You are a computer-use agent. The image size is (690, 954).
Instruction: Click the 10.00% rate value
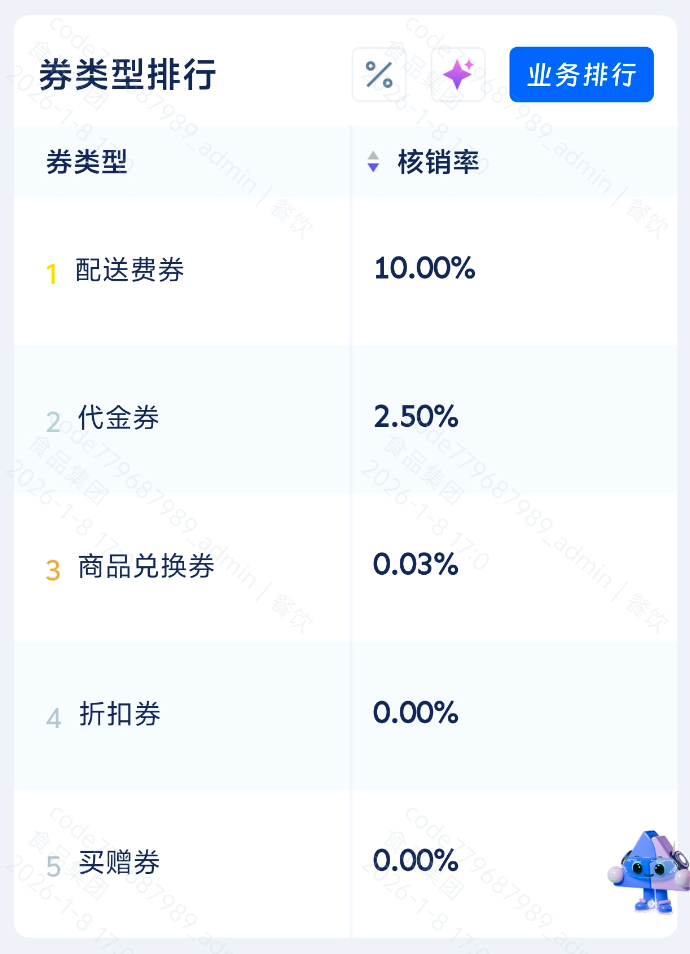coord(424,268)
